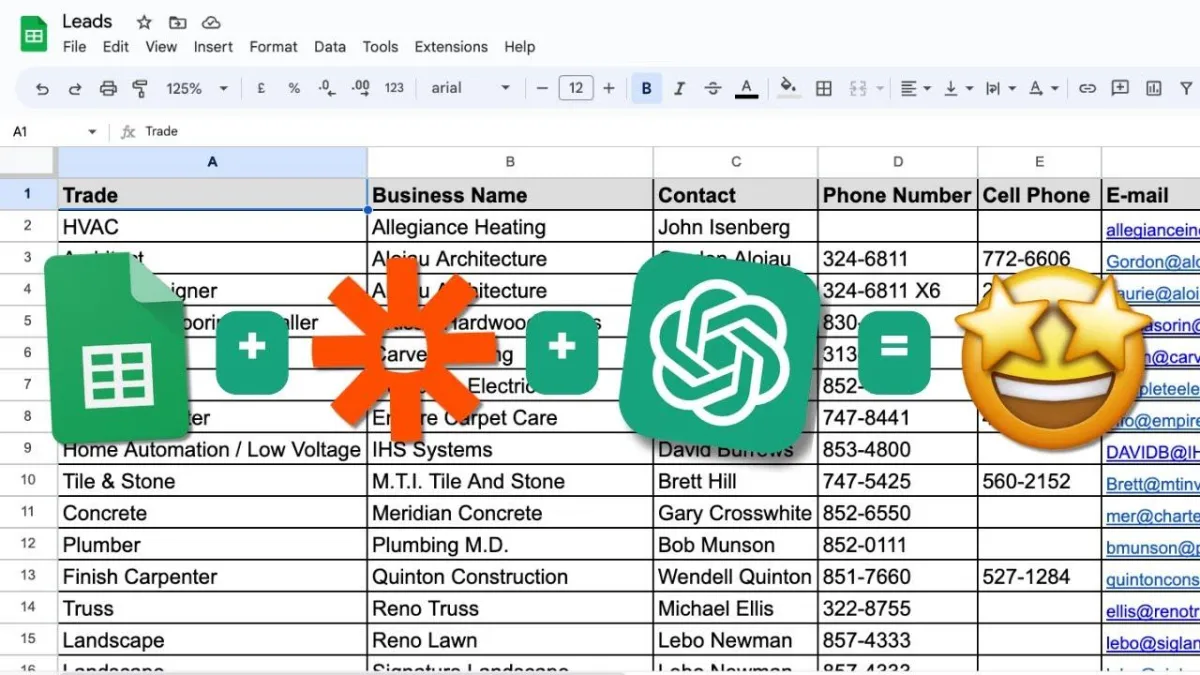Open more number formats (123)
1200x675 pixels.
[x=394, y=88]
